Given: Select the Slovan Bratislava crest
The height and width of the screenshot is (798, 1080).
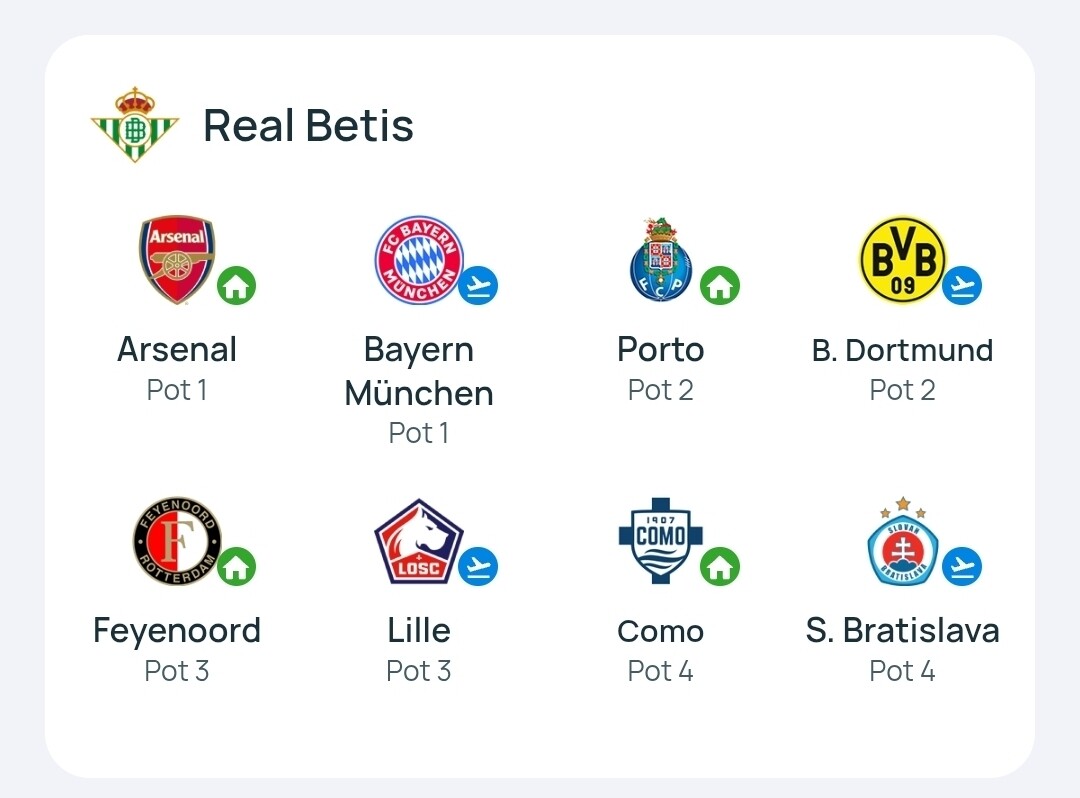Looking at the screenshot, I should pyautogui.click(x=902, y=540).
